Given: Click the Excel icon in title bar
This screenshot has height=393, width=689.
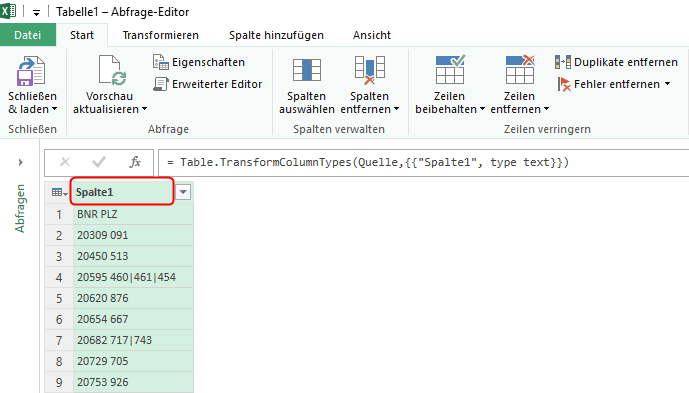Looking at the screenshot, I should tap(8, 11).
